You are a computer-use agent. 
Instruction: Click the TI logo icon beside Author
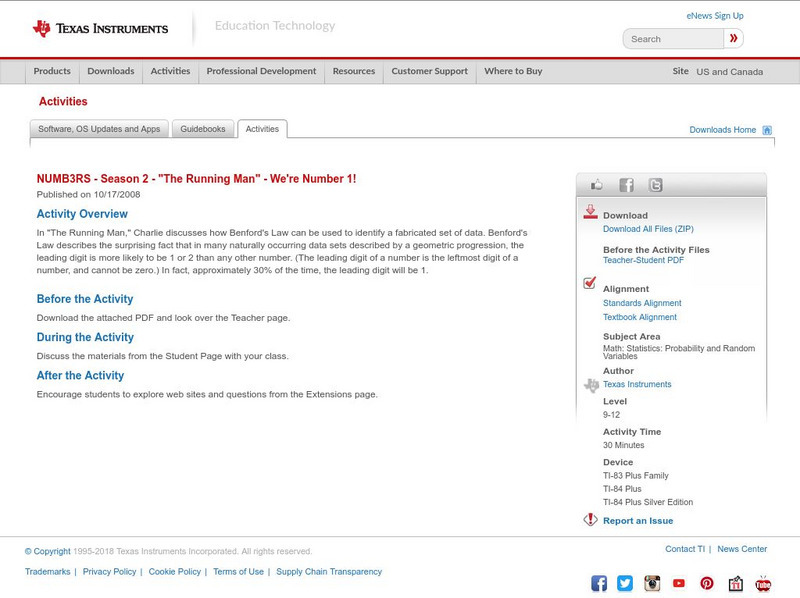(x=591, y=385)
